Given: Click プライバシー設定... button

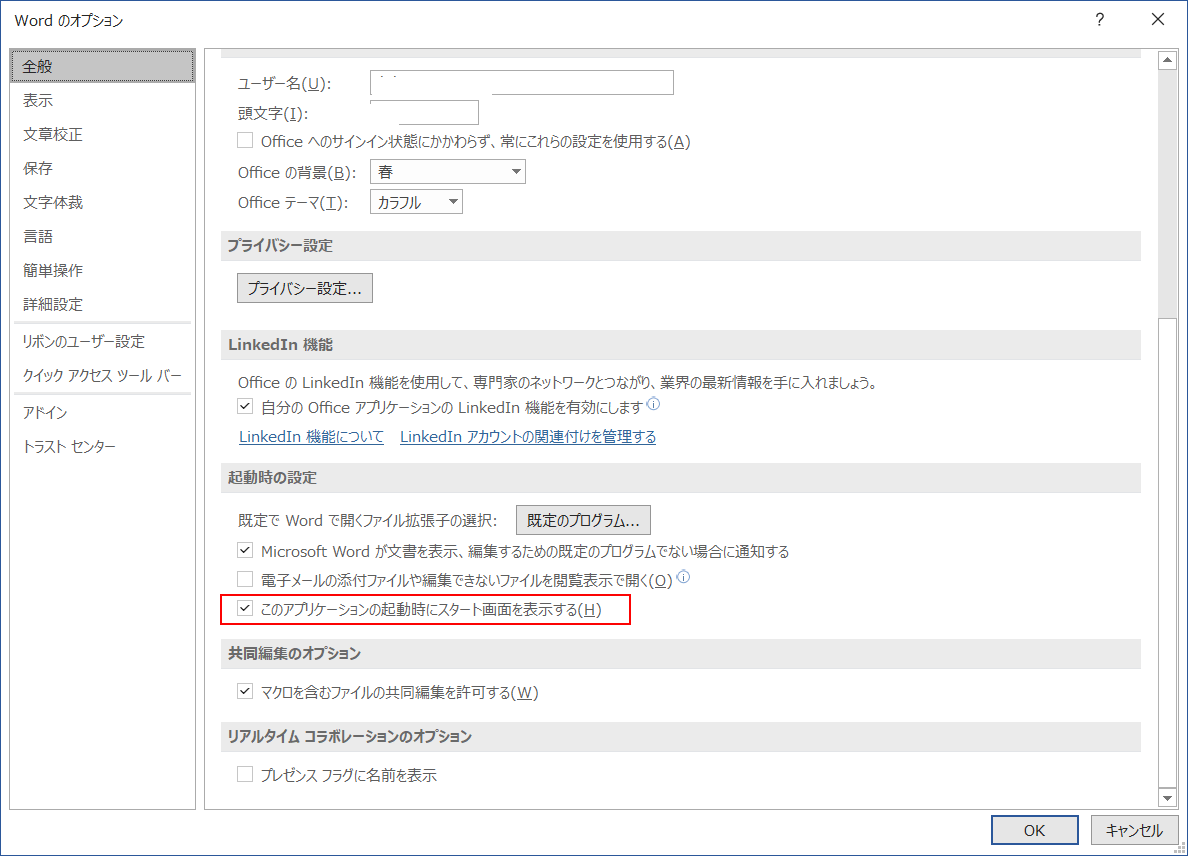Looking at the screenshot, I should pos(305,289).
